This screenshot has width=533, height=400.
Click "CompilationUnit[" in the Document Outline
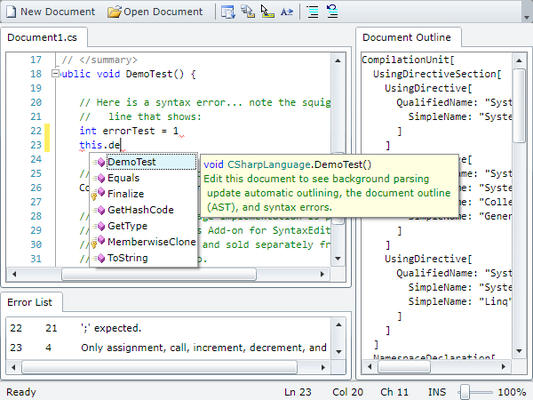coord(408,60)
